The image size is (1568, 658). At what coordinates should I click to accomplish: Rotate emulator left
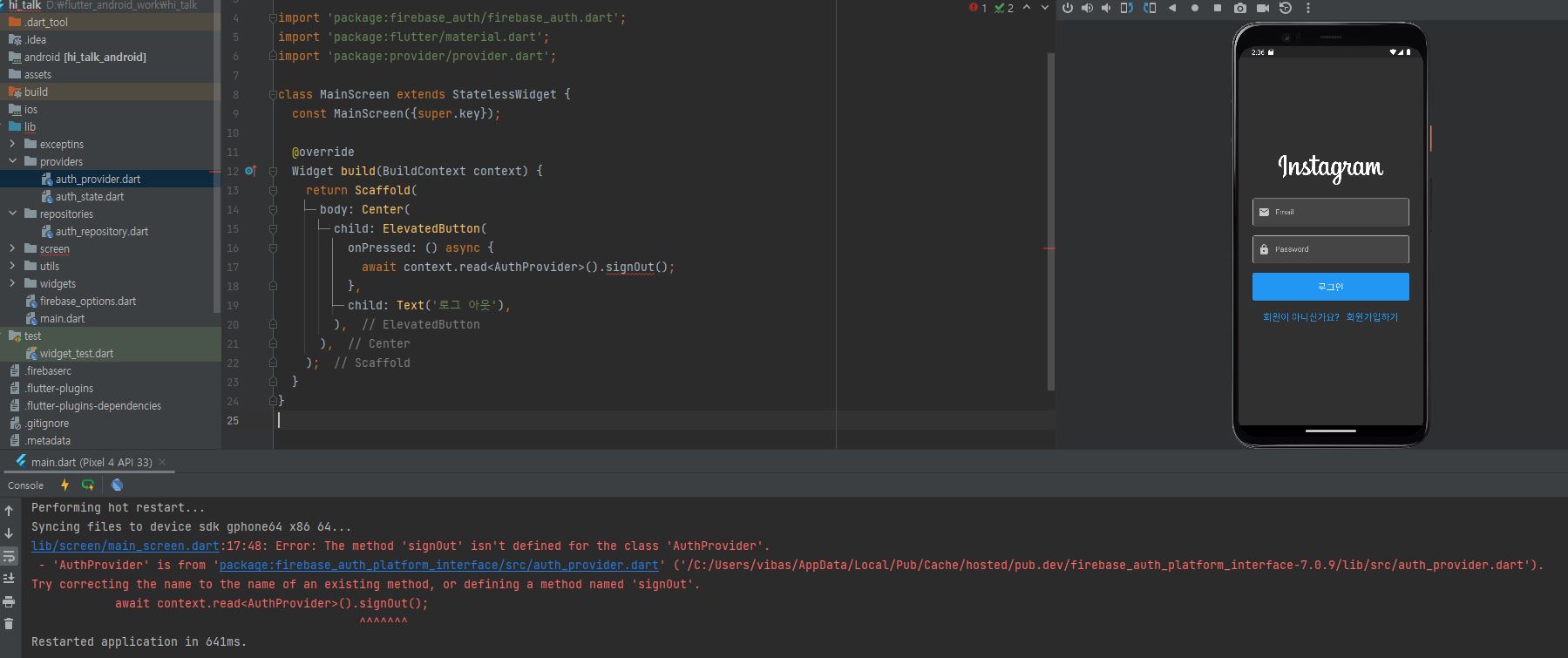(1126, 8)
